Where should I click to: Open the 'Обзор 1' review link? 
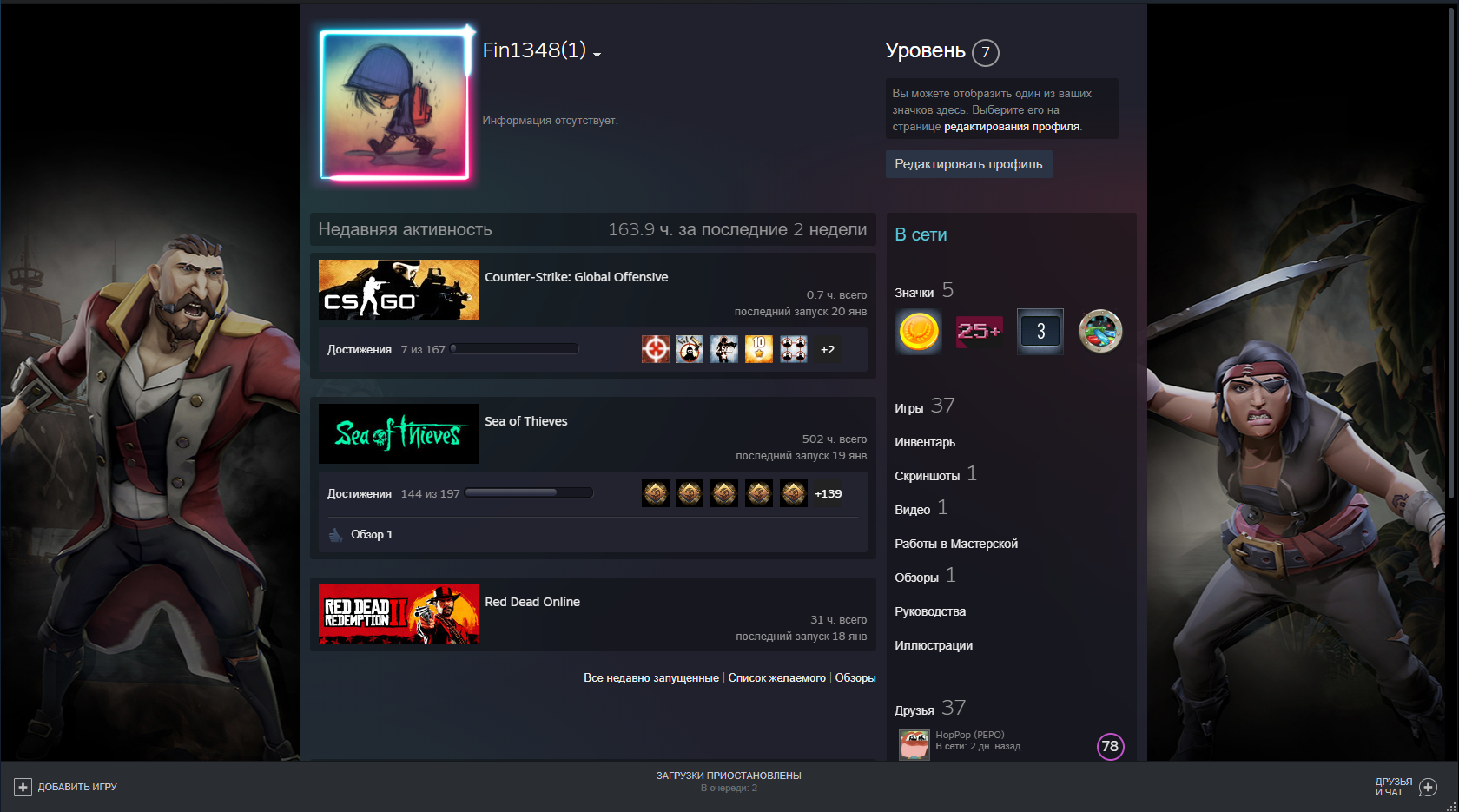coord(372,535)
